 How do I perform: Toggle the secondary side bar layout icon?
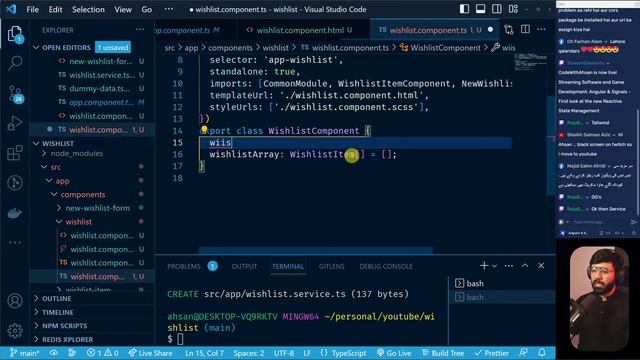pyautogui.click(x=497, y=9)
